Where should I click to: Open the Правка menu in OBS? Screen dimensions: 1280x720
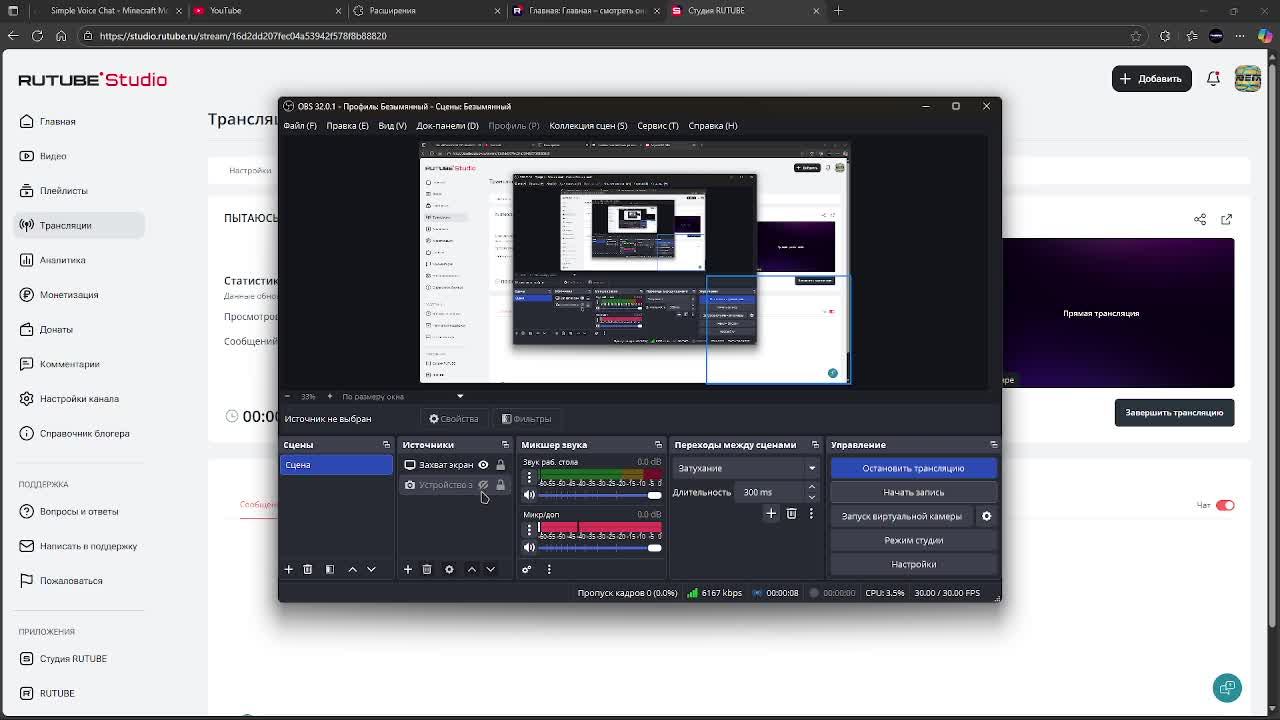[347, 126]
